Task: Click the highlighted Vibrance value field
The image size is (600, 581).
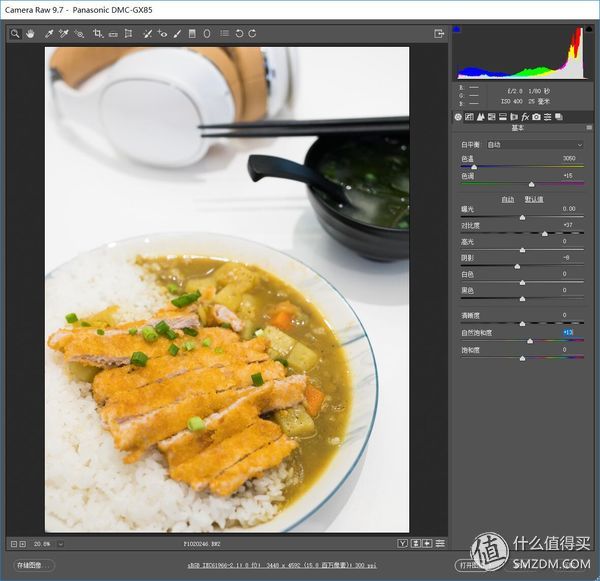Action: click(568, 332)
